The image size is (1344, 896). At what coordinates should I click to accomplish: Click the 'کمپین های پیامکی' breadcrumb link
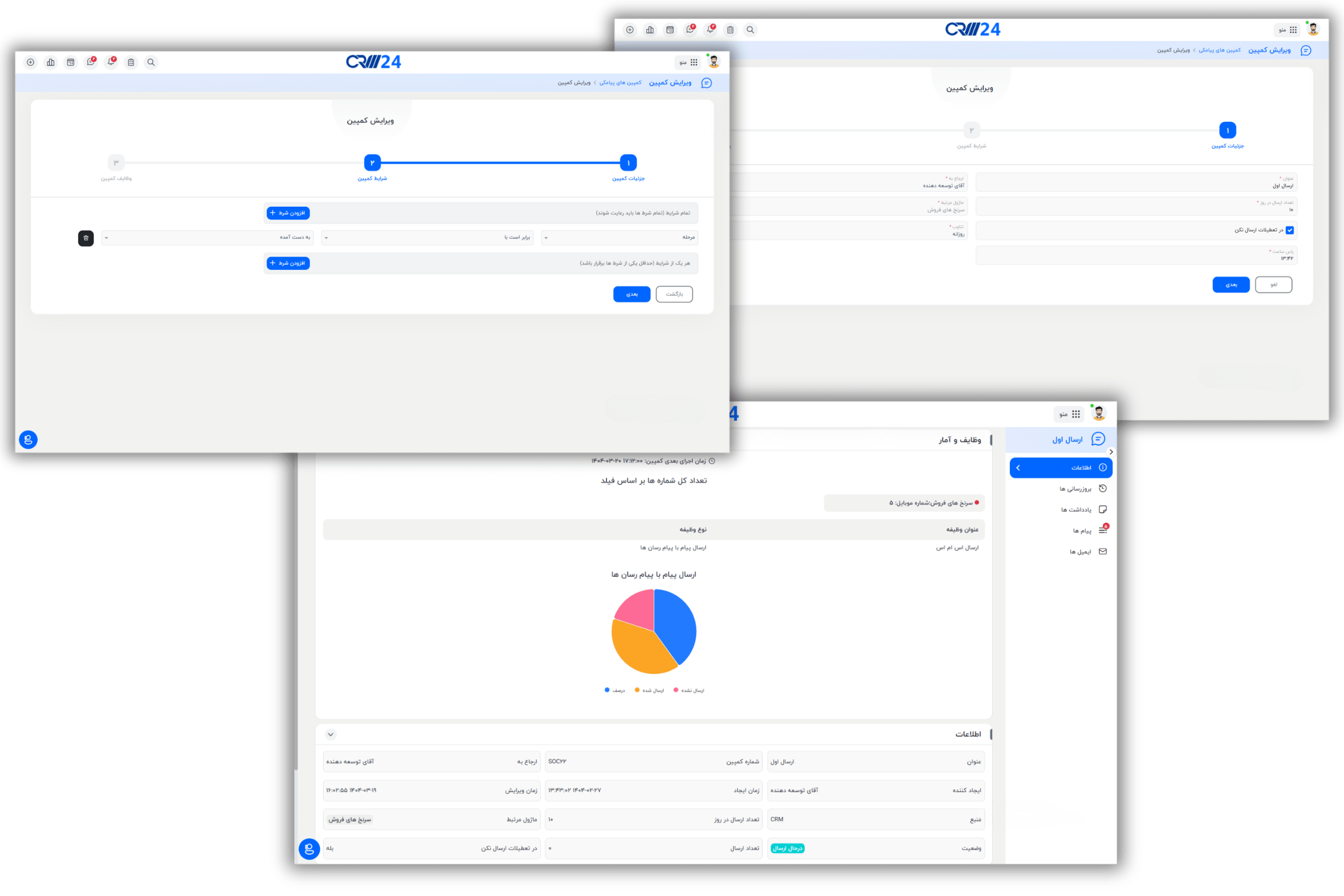[x=620, y=83]
